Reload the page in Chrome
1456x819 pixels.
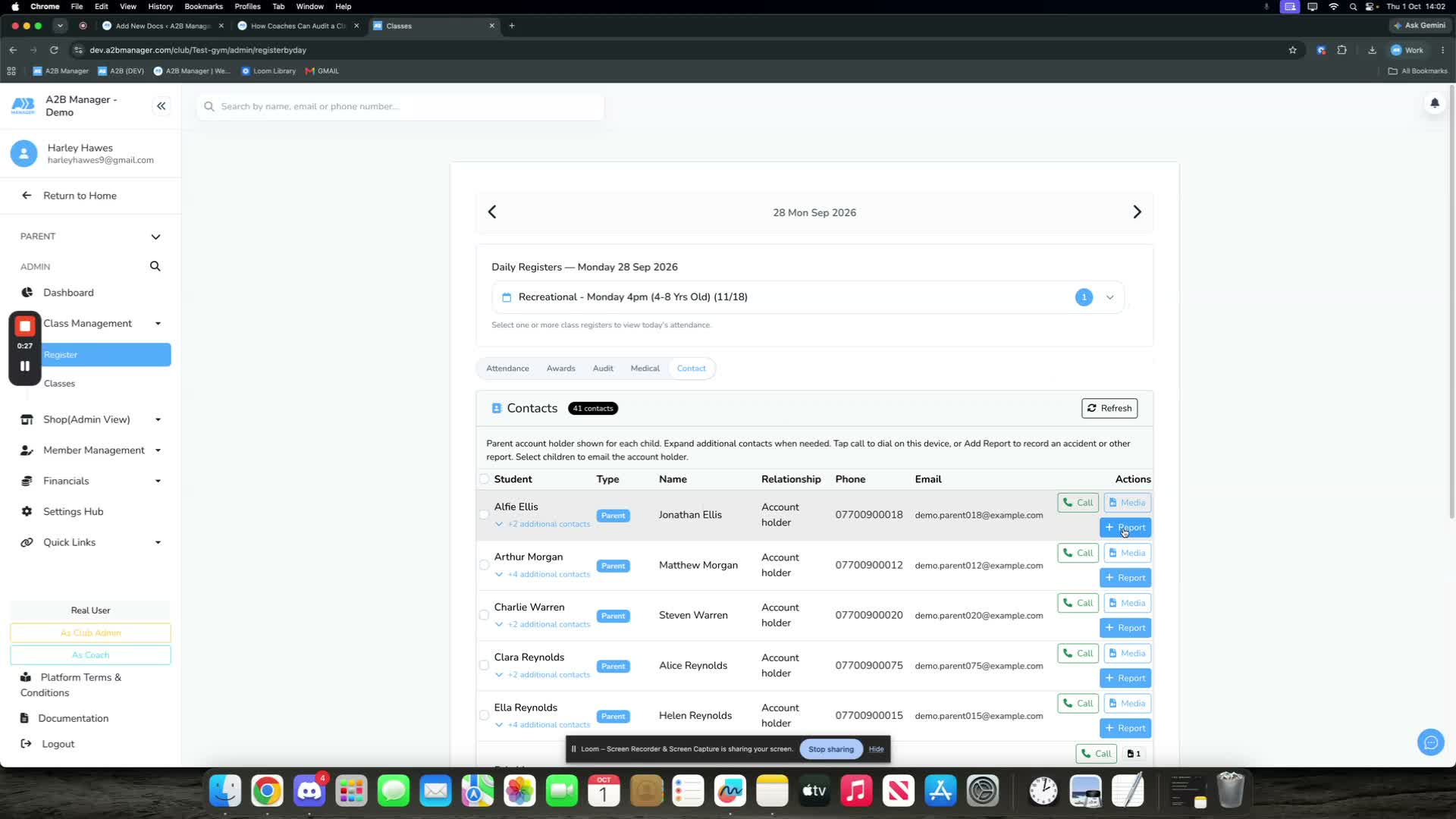coord(54,50)
